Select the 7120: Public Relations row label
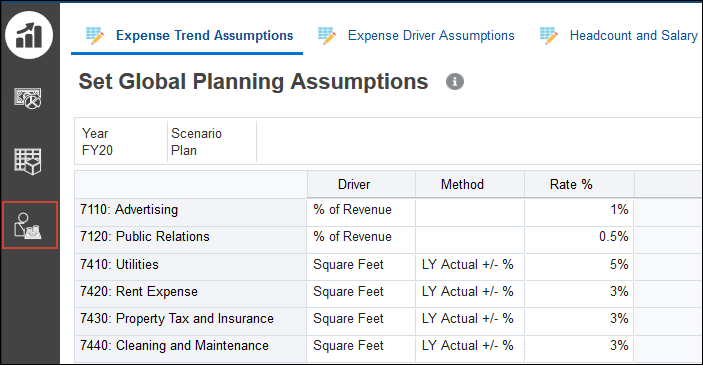The width and height of the screenshot is (703, 365). (191, 239)
